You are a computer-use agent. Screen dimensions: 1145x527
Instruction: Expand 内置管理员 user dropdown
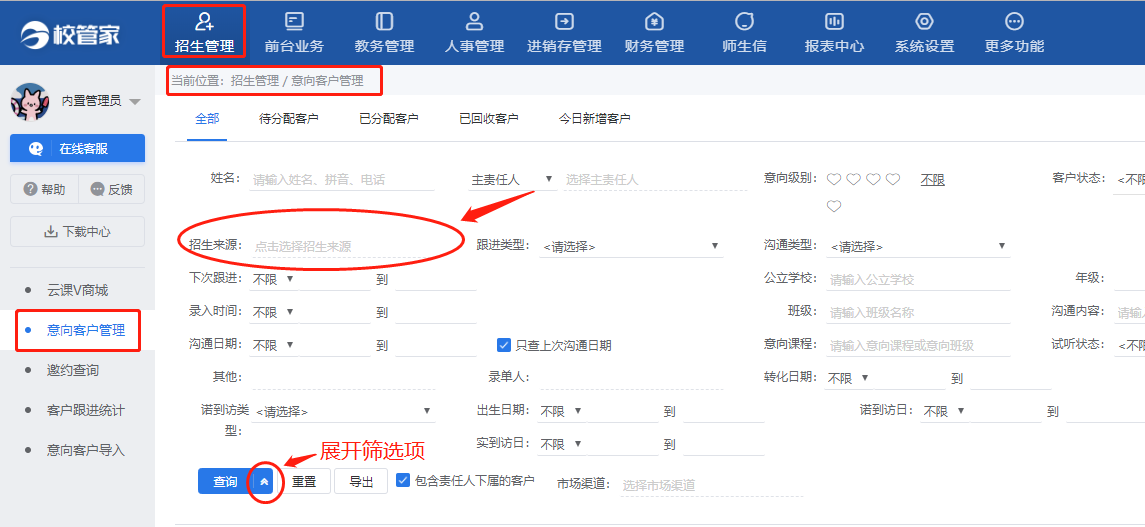click(134, 102)
